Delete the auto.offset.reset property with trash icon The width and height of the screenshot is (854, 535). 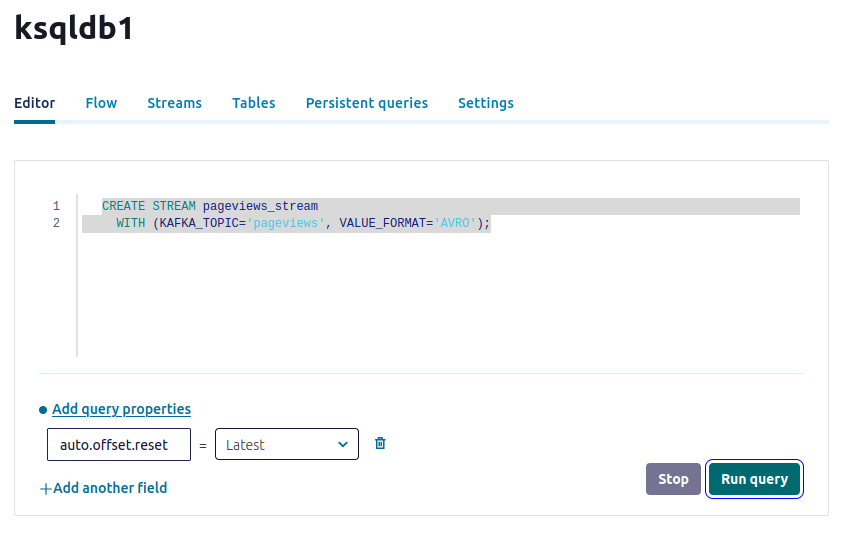coord(380,443)
